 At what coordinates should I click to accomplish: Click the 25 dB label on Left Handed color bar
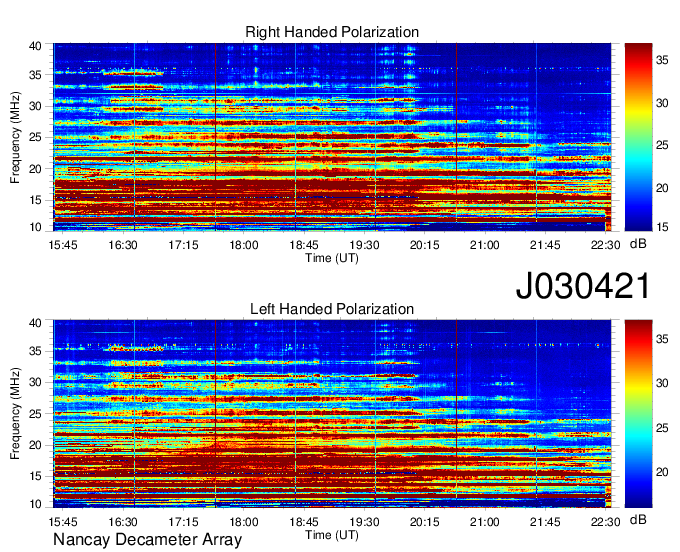(x=662, y=428)
